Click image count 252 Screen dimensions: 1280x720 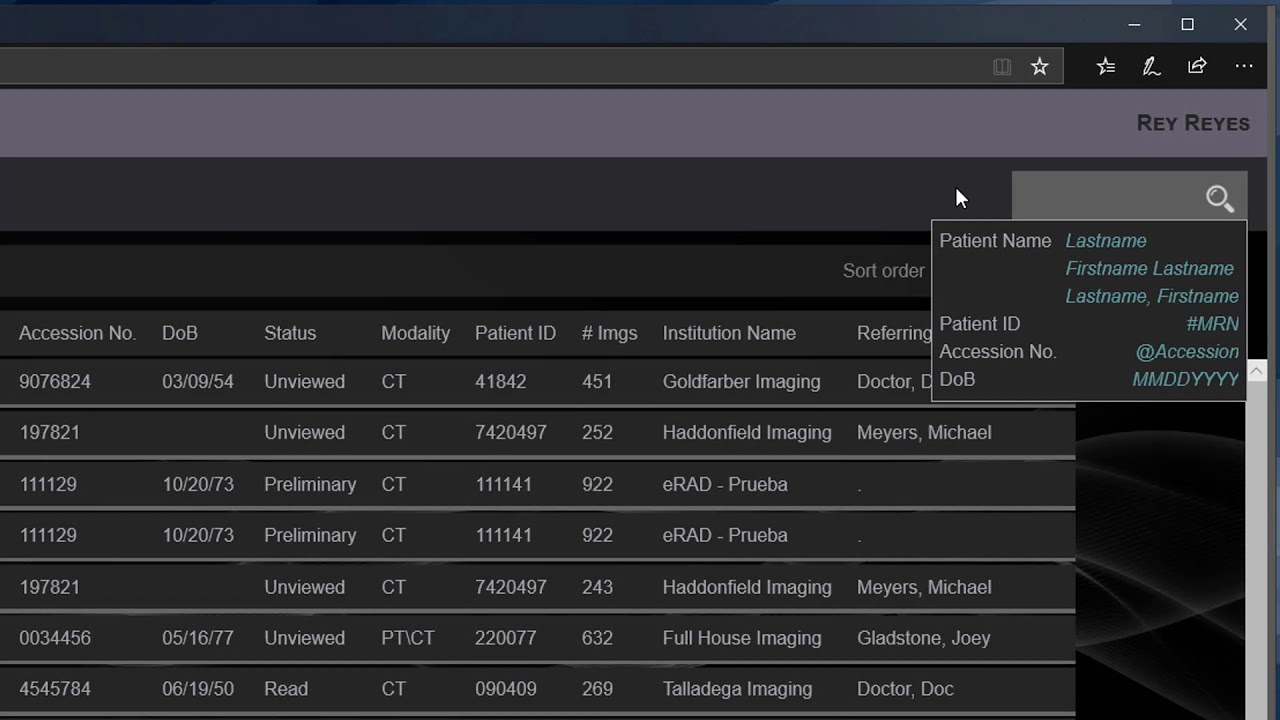[x=597, y=433]
